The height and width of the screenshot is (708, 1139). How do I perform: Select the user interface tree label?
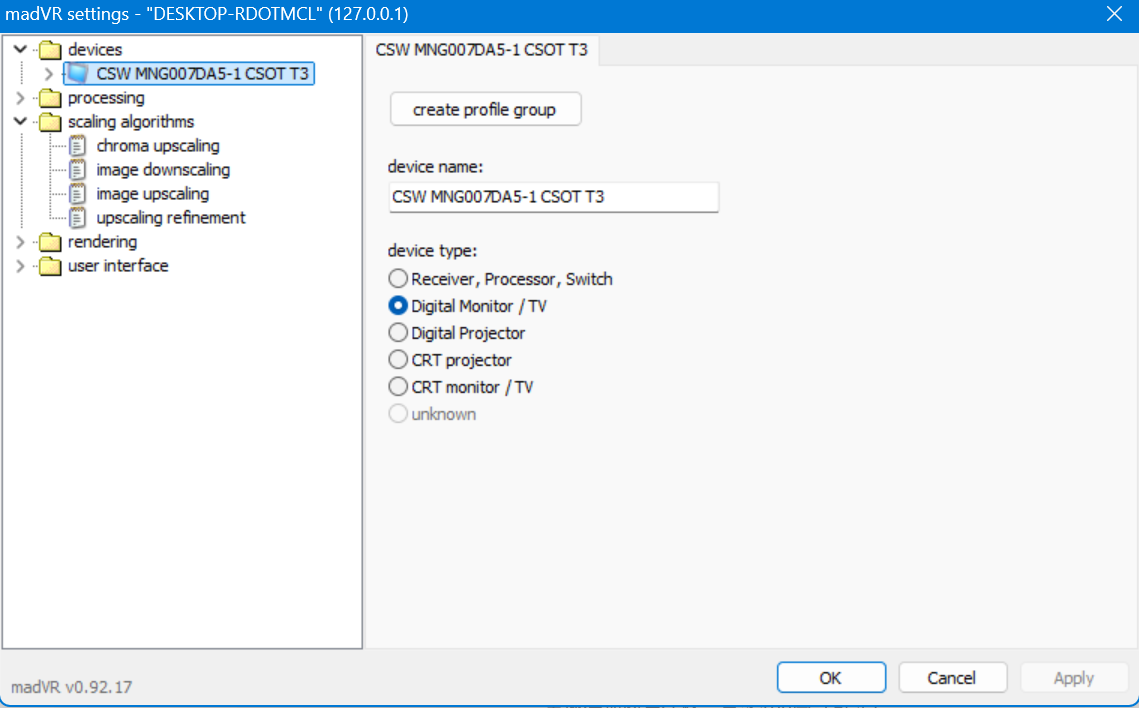(118, 266)
